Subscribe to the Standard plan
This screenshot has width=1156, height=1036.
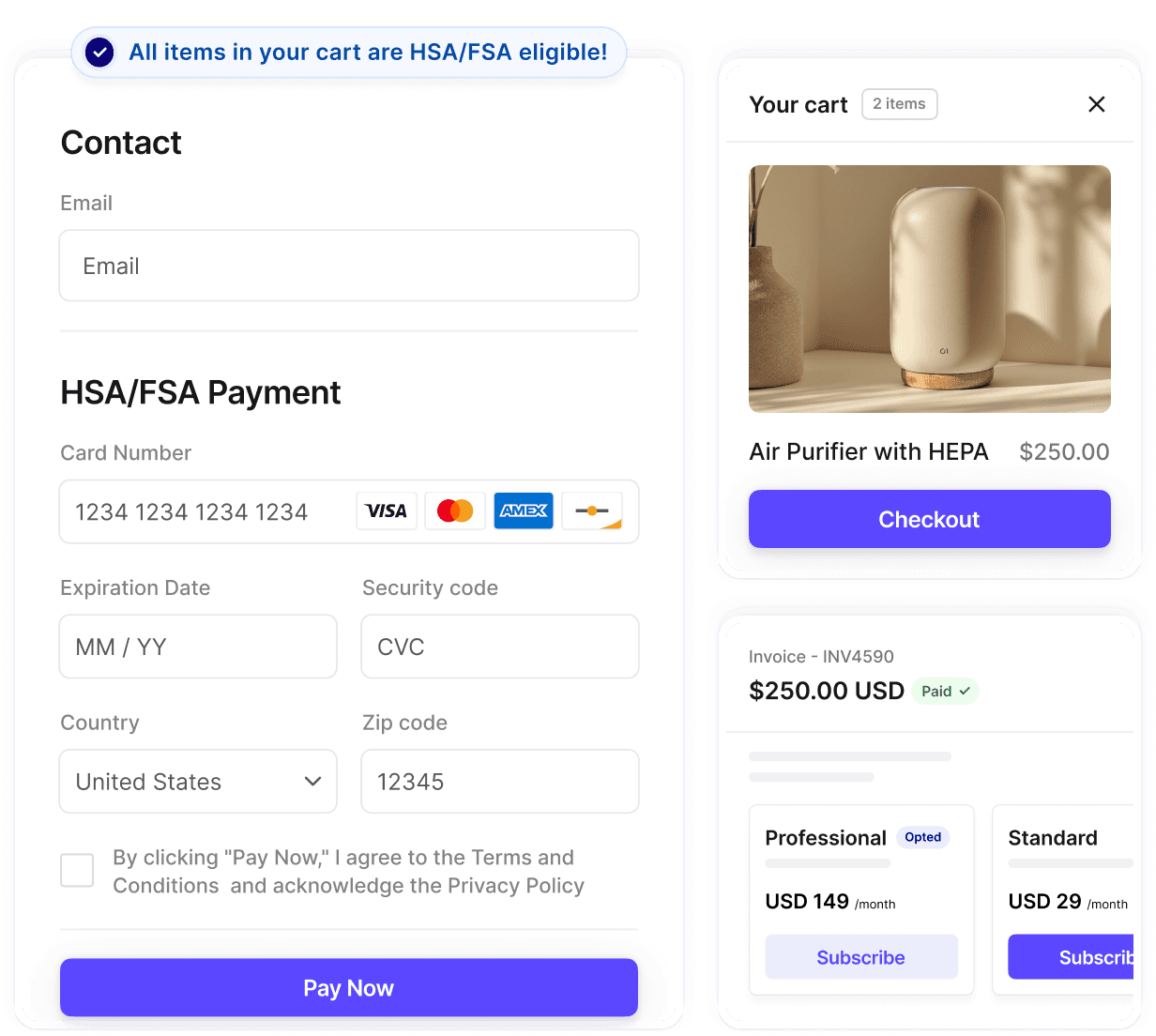coord(1071,957)
